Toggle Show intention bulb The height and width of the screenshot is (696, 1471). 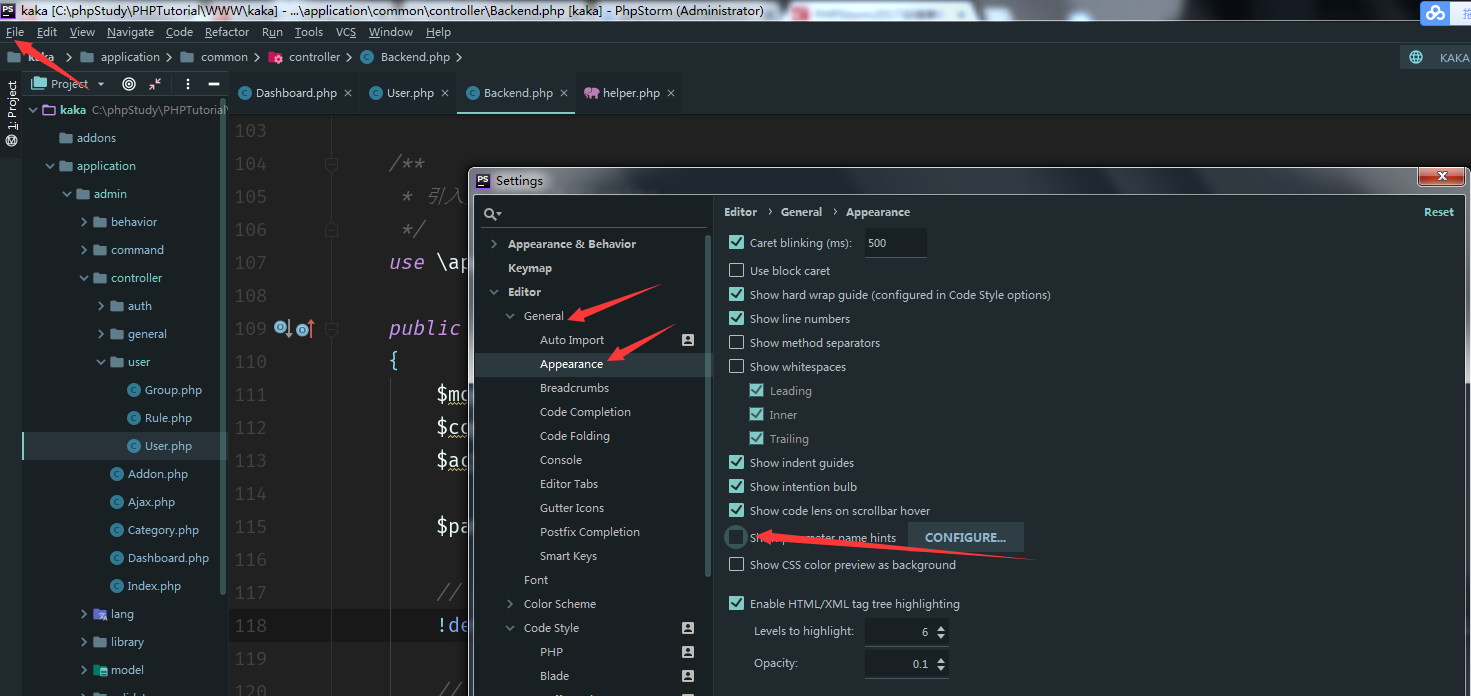coord(737,486)
